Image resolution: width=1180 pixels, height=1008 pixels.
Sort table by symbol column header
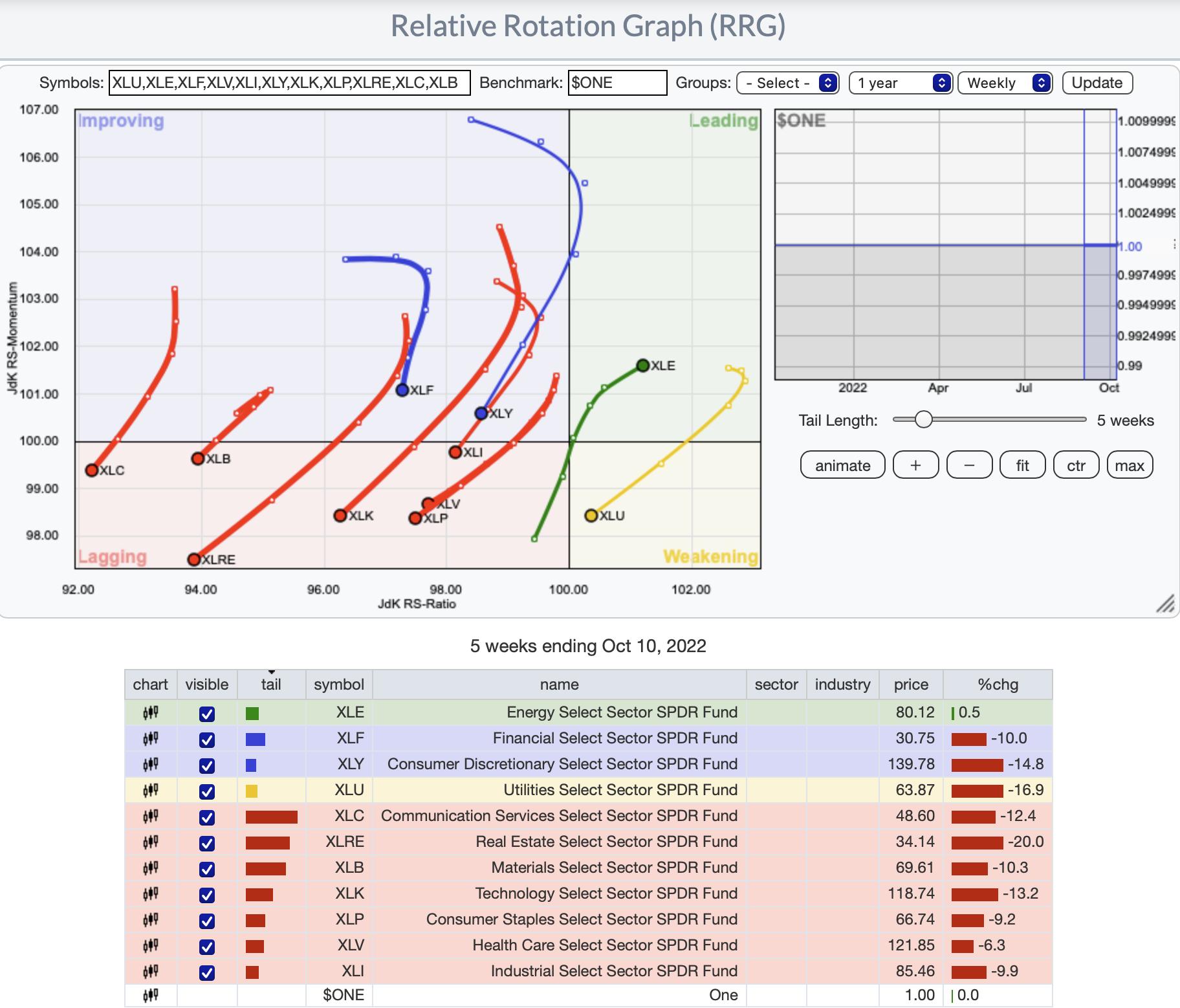coord(339,685)
